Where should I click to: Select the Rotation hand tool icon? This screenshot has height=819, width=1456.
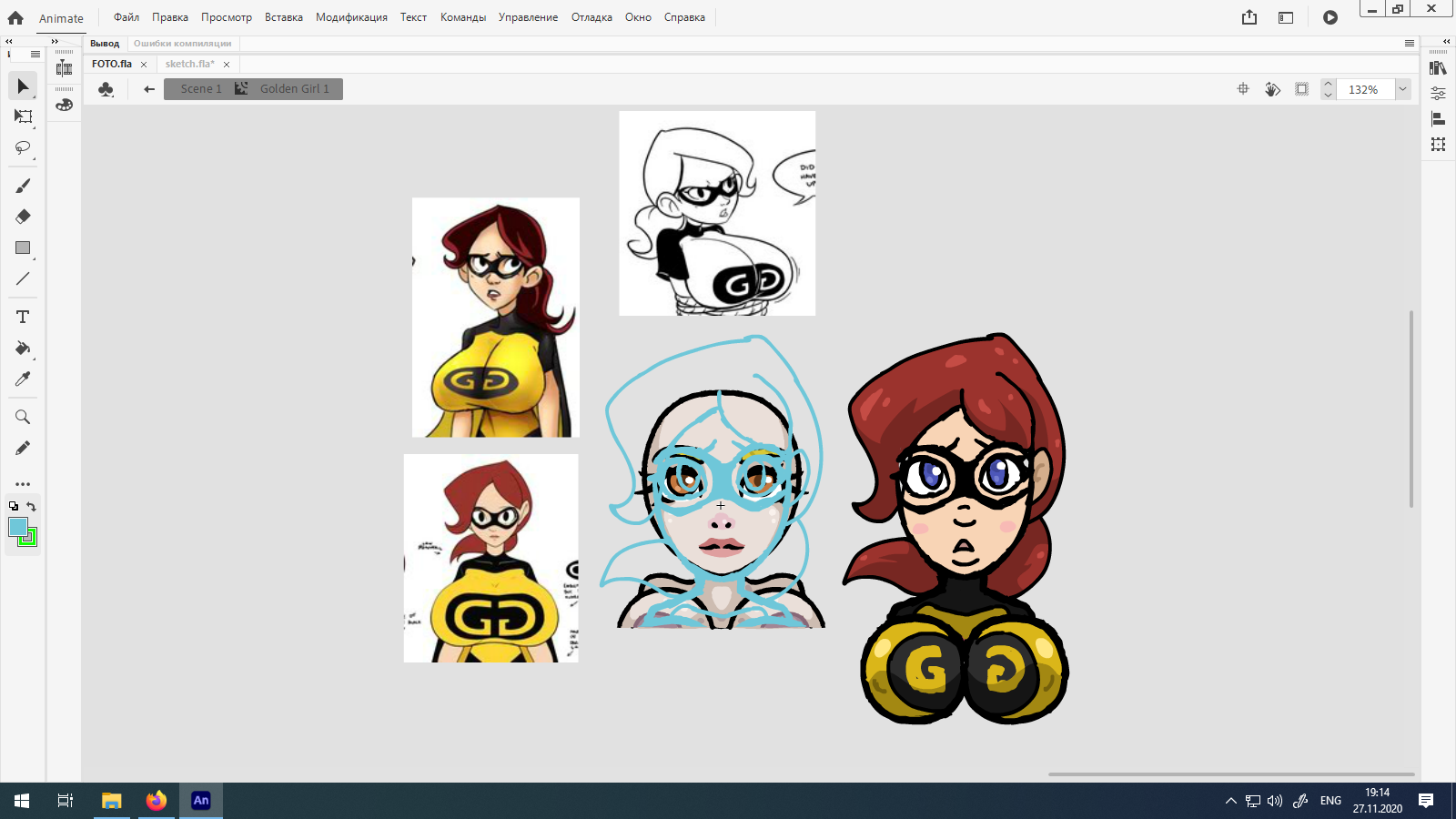(1272, 89)
